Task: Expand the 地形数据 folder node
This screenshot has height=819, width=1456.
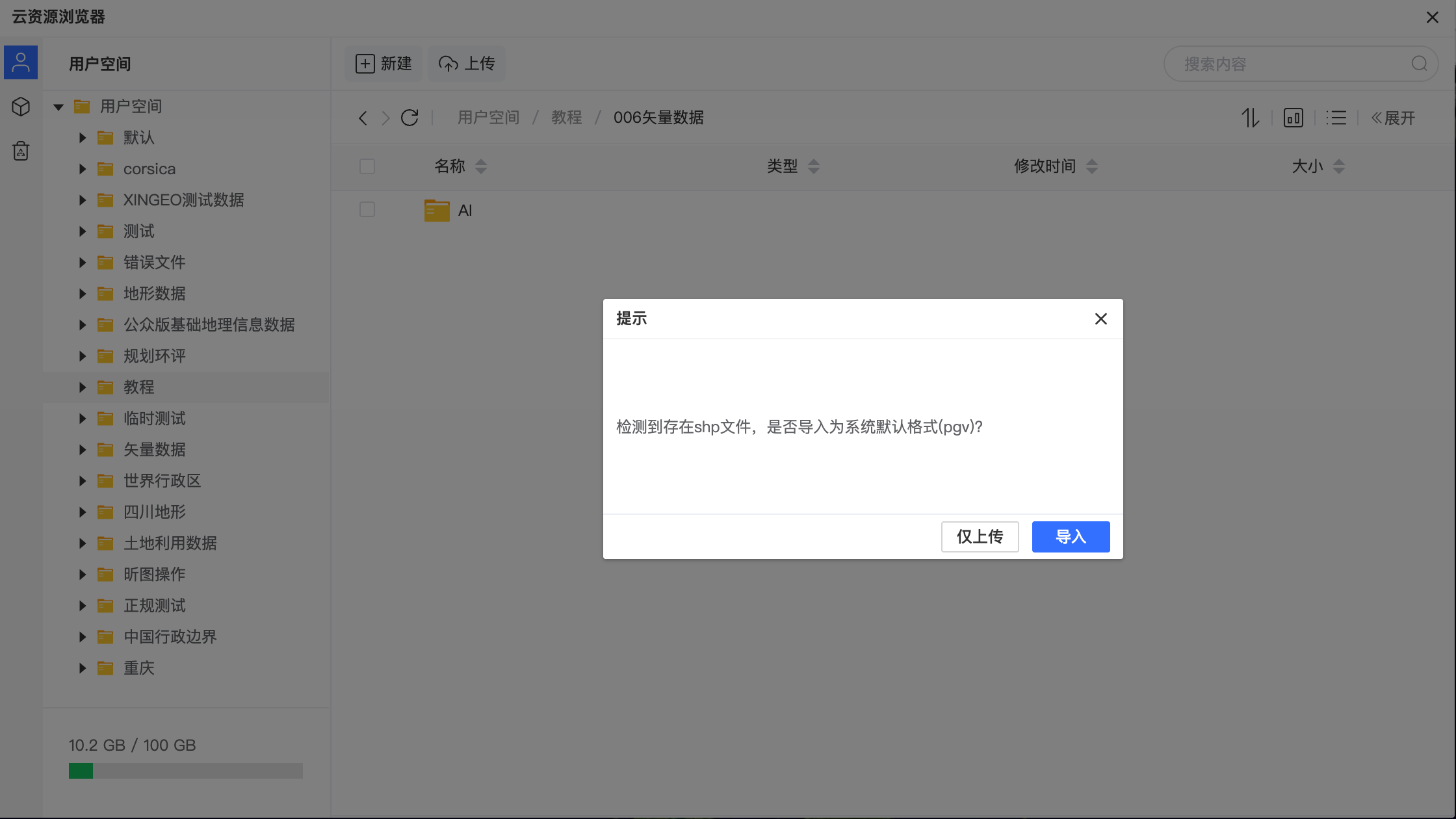Action: [x=83, y=294]
